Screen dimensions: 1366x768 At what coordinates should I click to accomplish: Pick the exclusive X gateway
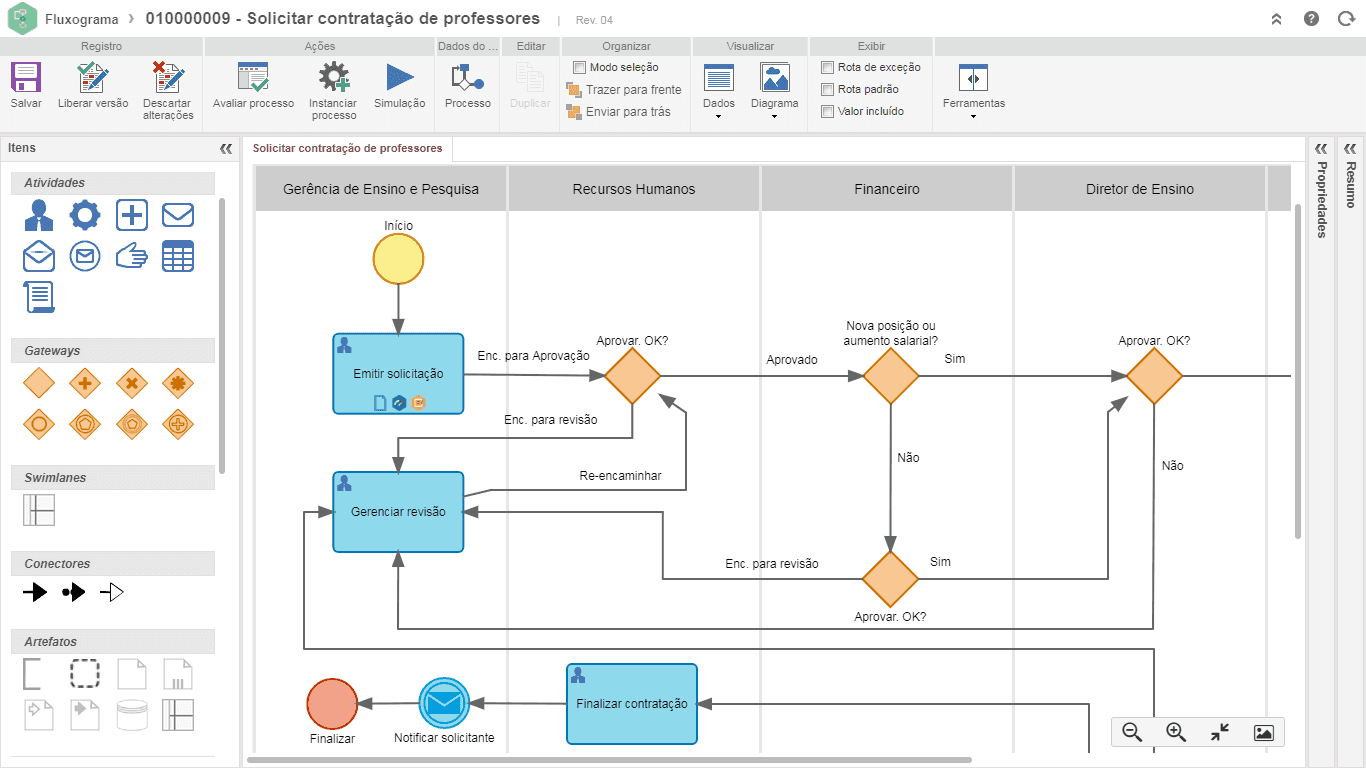pyautogui.click(x=132, y=383)
